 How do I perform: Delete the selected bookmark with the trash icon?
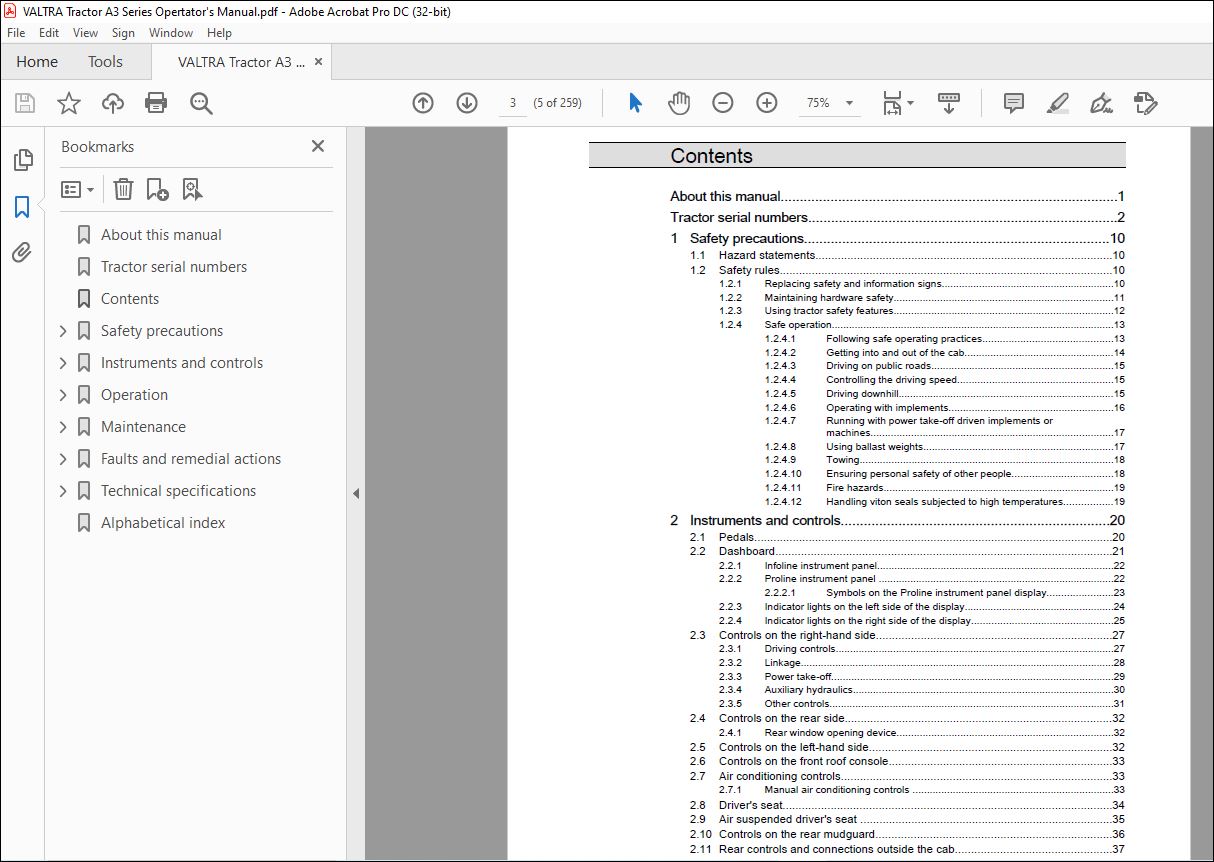[x=123, y=189]
